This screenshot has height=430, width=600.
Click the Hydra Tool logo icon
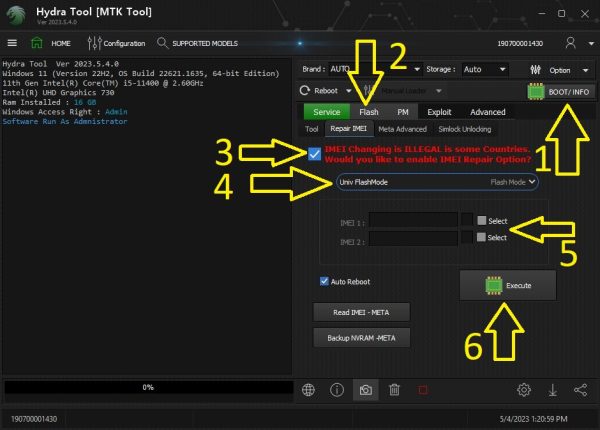pyautogui.click(x=16, y=15)
